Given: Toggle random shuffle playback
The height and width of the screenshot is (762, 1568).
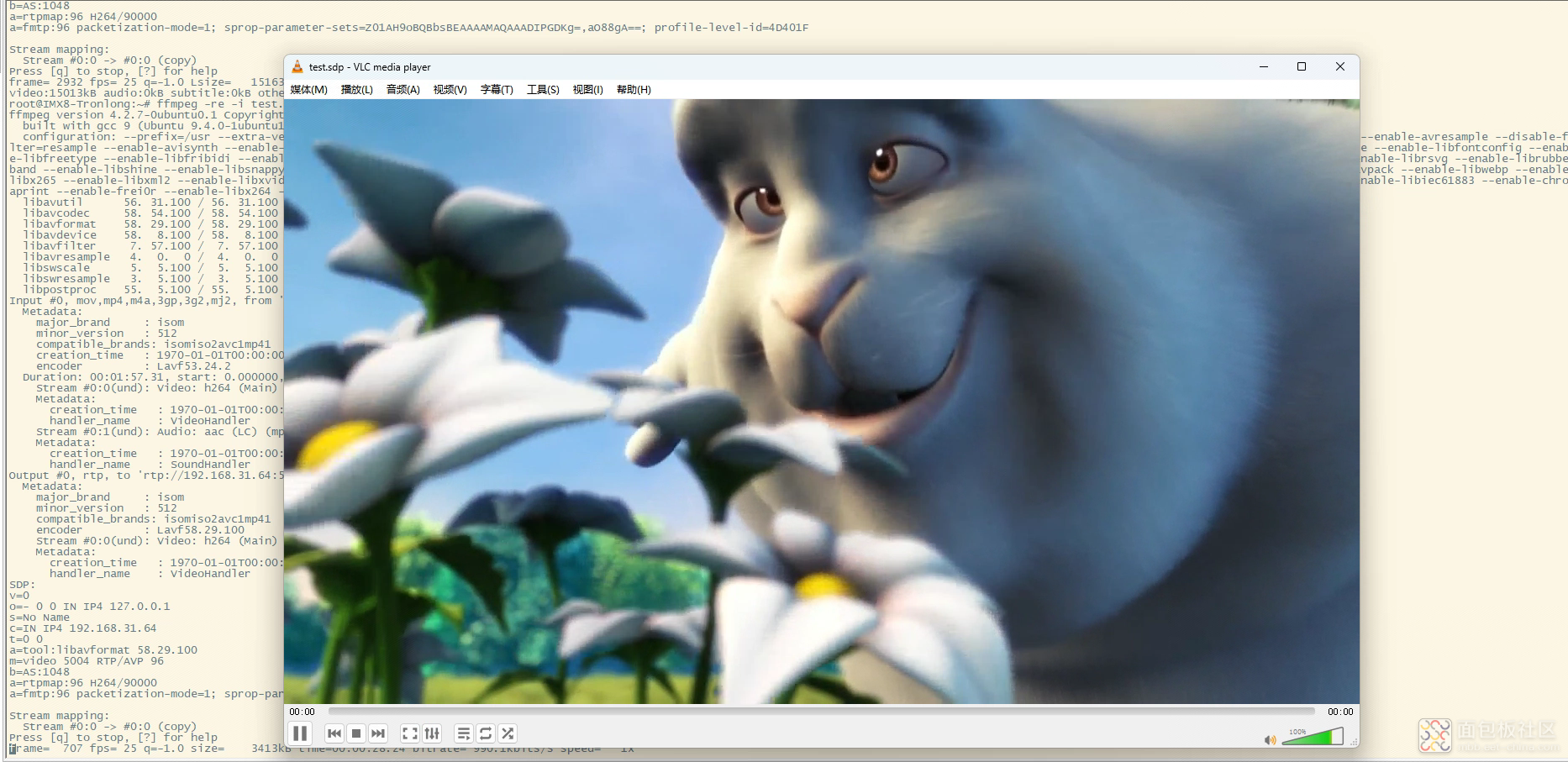Looking at the screenshot, I should pyautogui.click(x=508, y=733).
